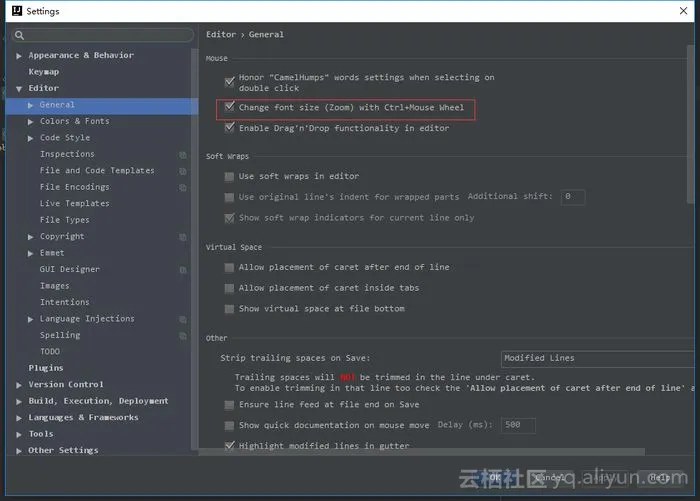
Task: Check Use original line's indent for wrapped parts
Action: point(229,197)
